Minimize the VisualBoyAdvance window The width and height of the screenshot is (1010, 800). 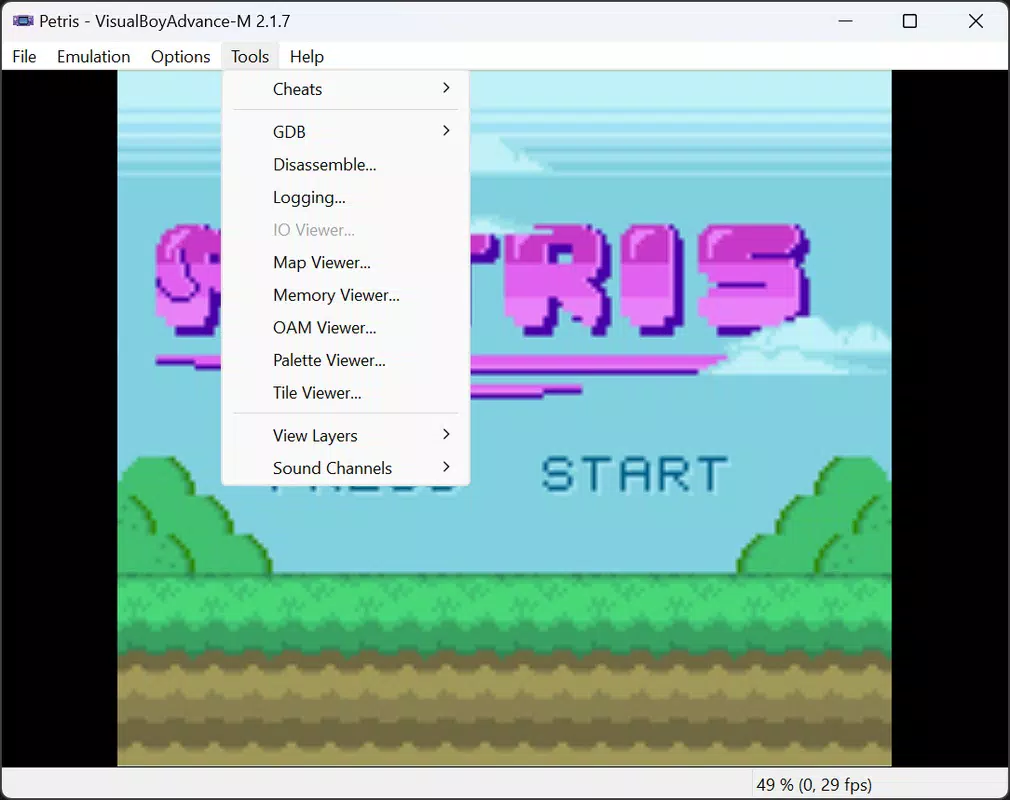click(846, 21)
